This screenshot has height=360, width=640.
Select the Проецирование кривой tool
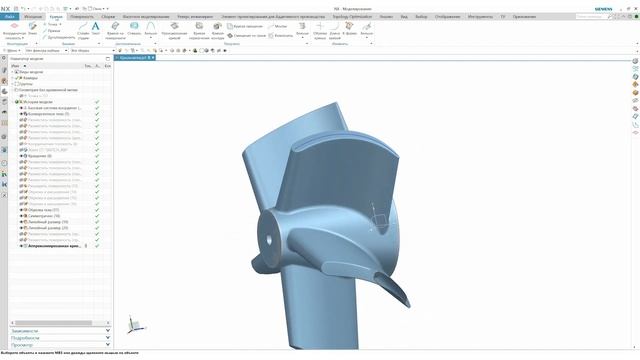click(x=174, y=31)
